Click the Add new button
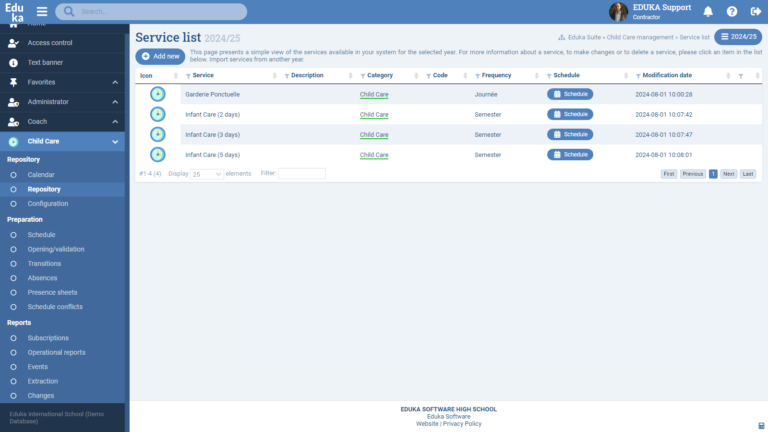The width and height of the screenshot is (768, 432). 160,57
